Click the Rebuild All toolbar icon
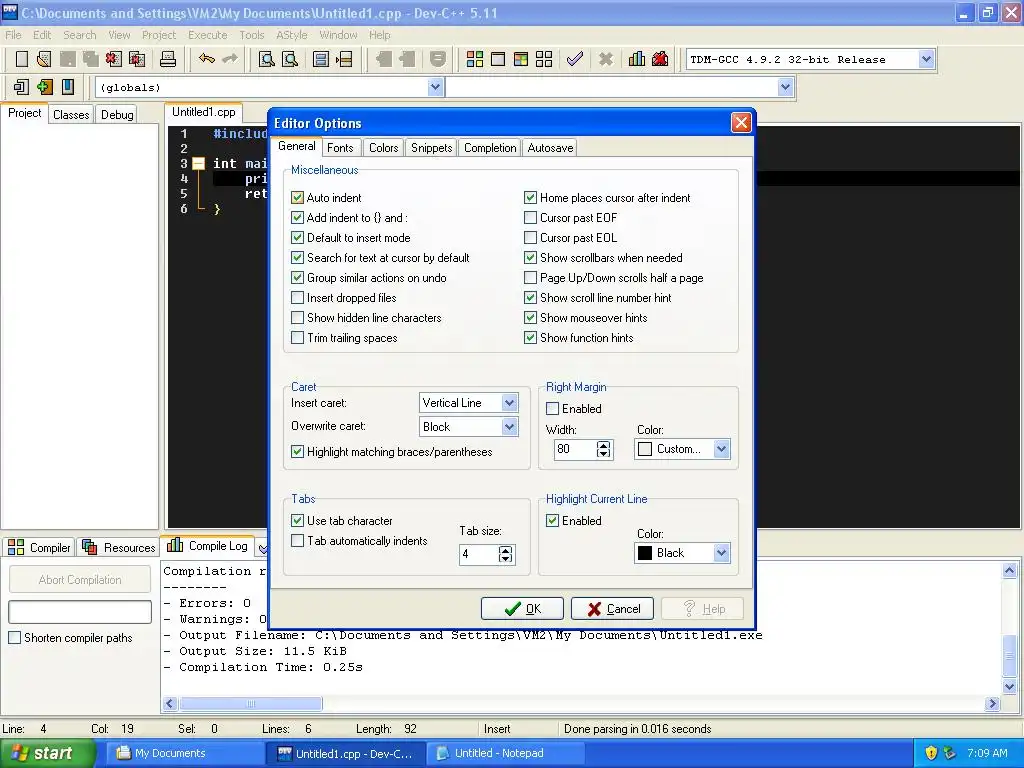 (x=544, y=59)
